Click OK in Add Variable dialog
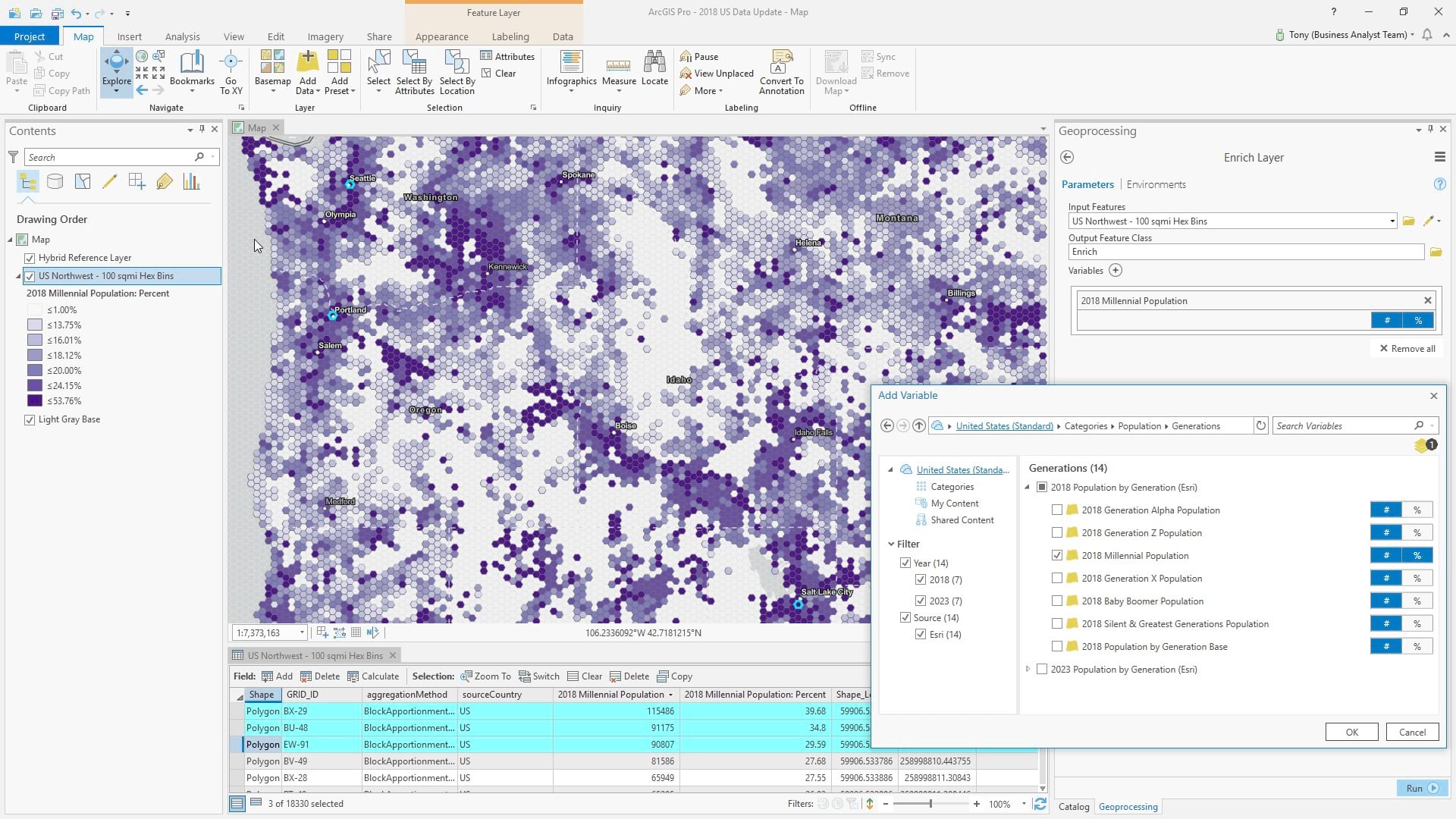This screenshot has height=819, width=1456. click(1351, 732)
